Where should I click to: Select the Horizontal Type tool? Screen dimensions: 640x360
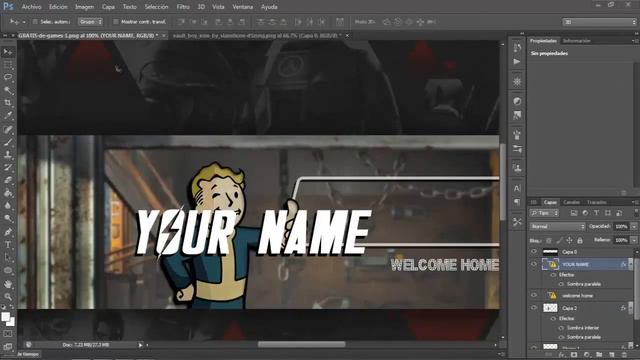[8, 245]
